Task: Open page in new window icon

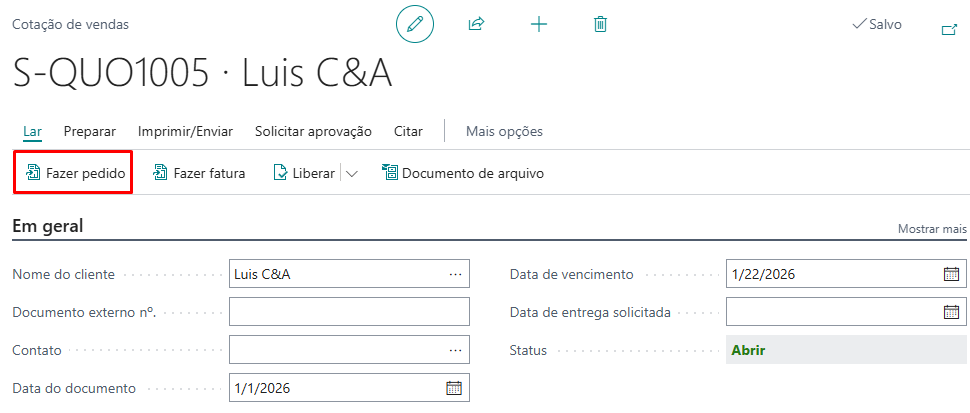Action: point(949,30)
